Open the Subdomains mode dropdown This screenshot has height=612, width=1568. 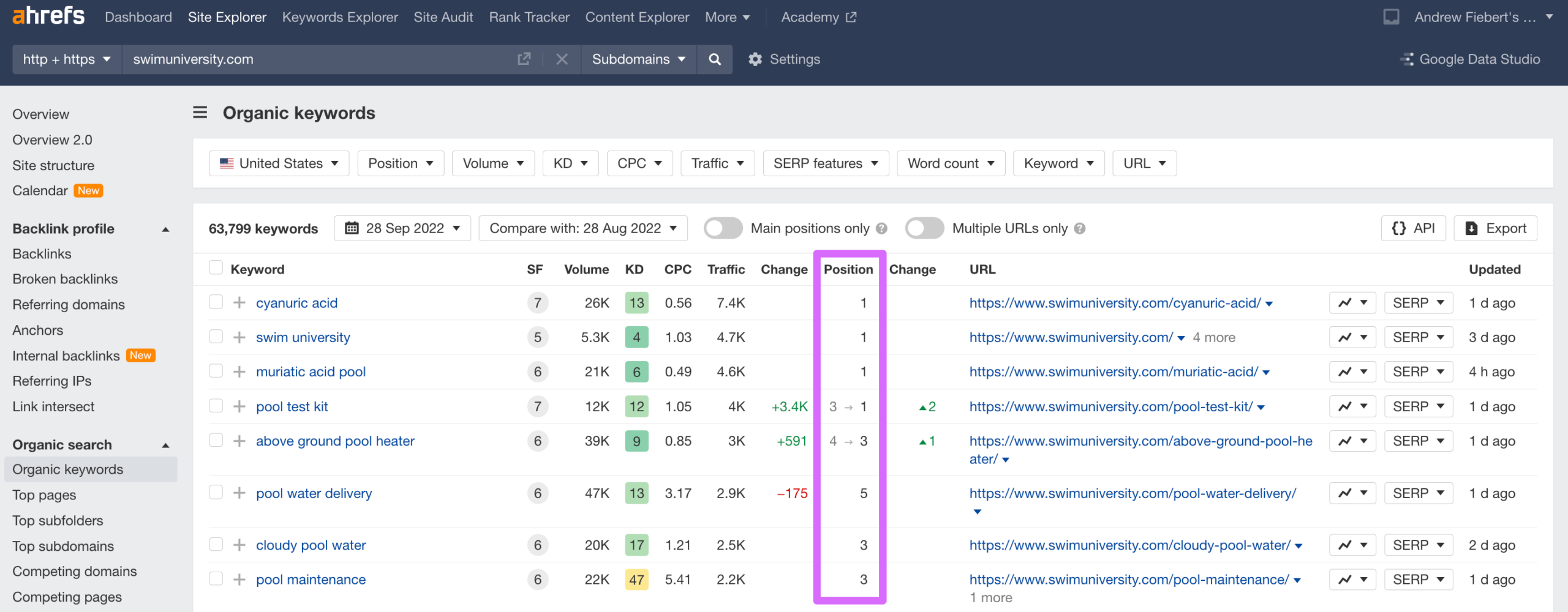[639, 59]
